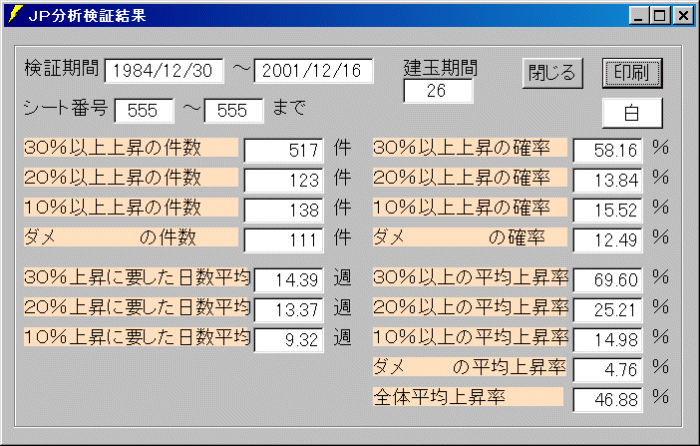Maximize the JP分析検証結果 window

(x=660, y=16)
